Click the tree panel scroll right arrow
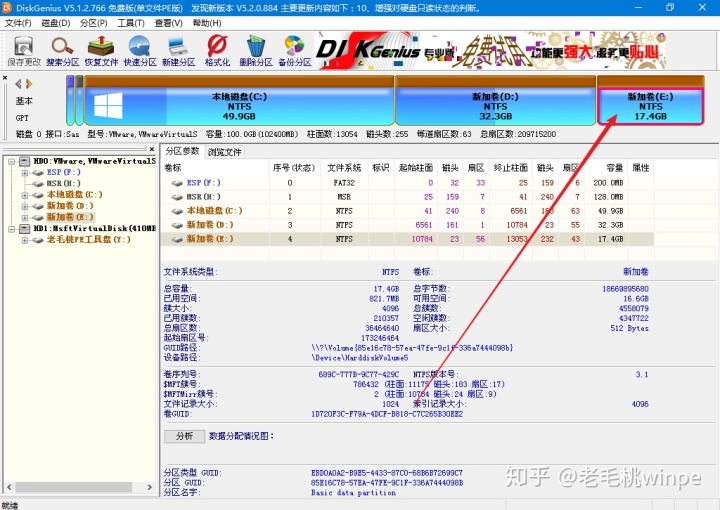 (149, 487)
